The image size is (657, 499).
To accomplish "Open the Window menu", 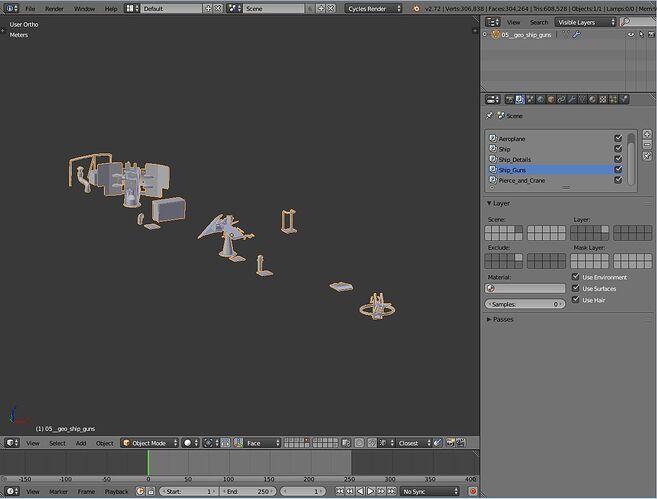I will (x=84, y=8).
